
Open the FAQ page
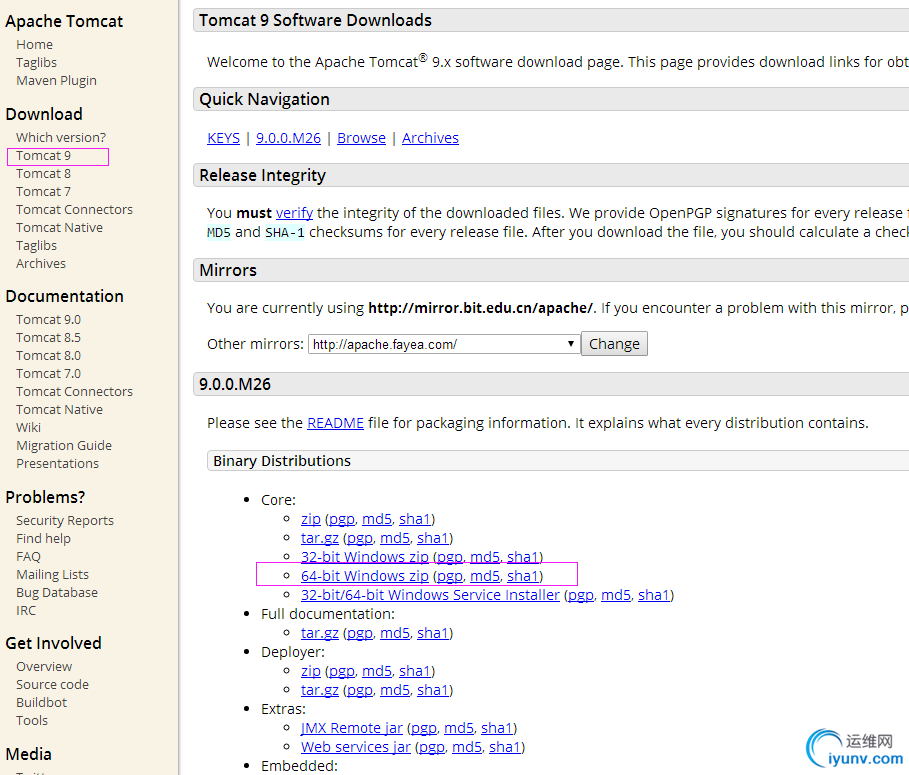click(28, 556)
